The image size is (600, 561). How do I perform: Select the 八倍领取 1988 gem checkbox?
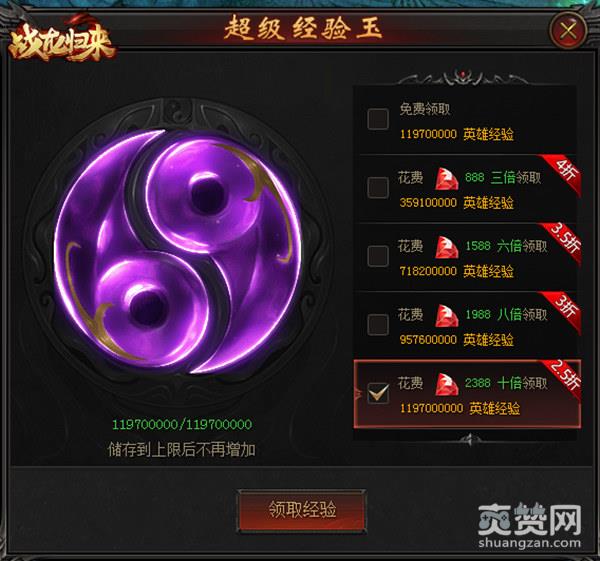click(378, 324)
